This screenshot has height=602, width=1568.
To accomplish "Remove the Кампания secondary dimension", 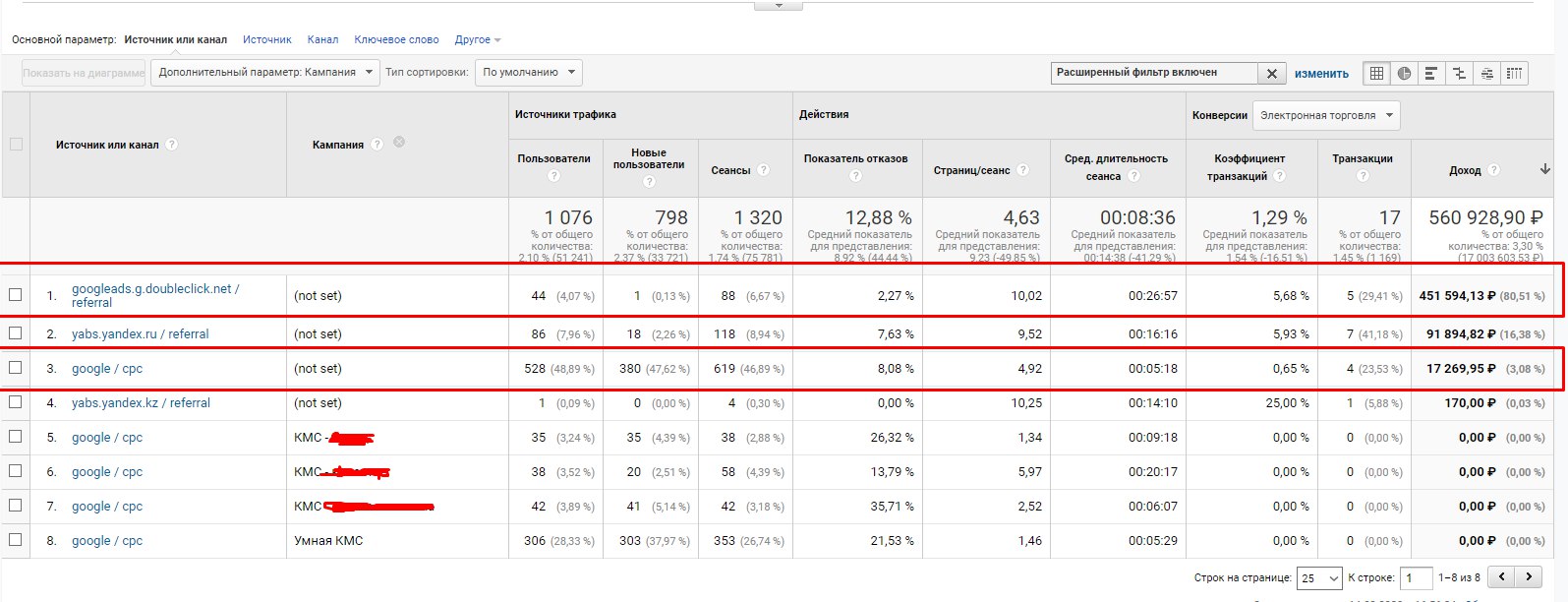I will [x=399, y=143].
